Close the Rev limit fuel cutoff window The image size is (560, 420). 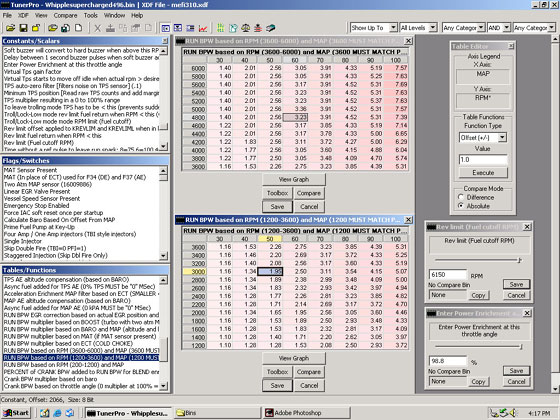coord(527,227)
